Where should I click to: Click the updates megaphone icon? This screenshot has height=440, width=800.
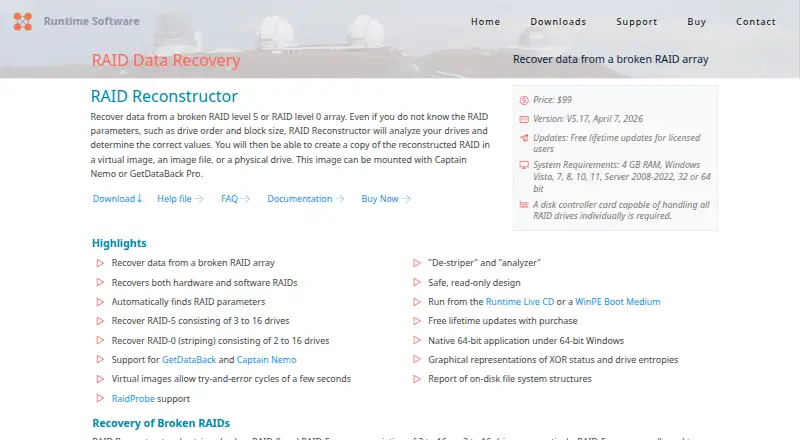(x=524, y=138)
